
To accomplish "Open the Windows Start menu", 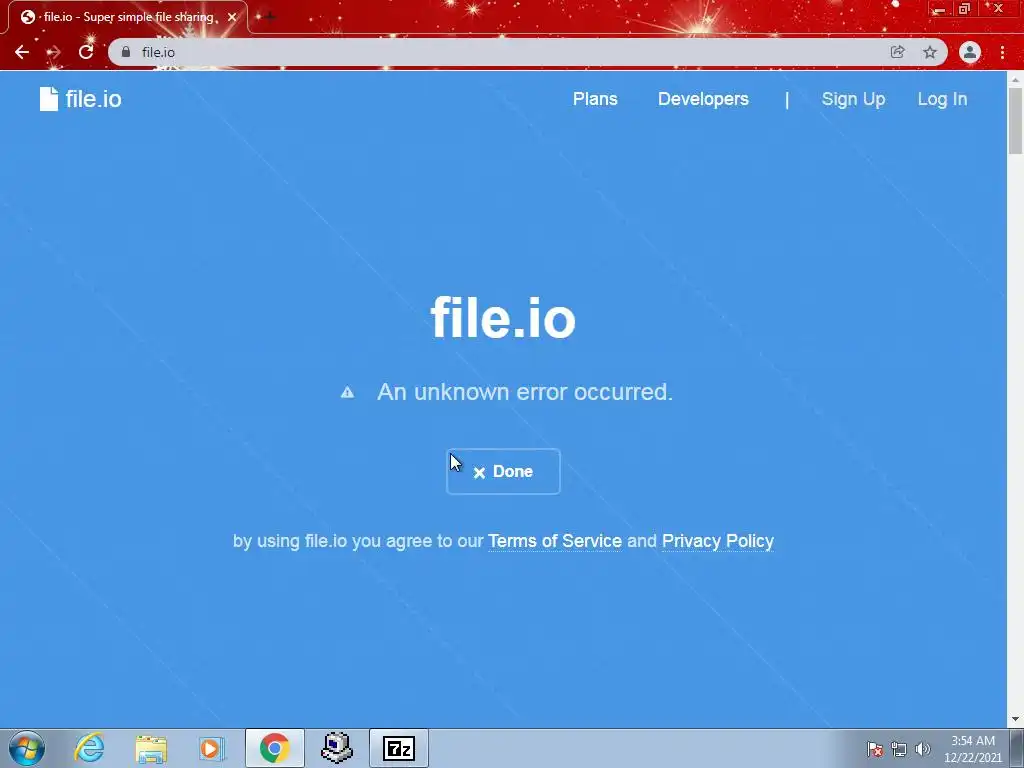I will [27, 748].
